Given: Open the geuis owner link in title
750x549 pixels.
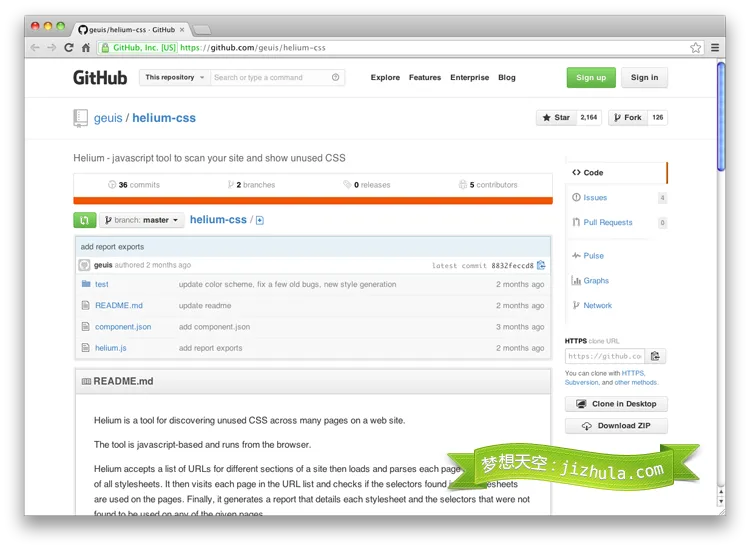Looking at the screenshot, I should click(108, 118).
